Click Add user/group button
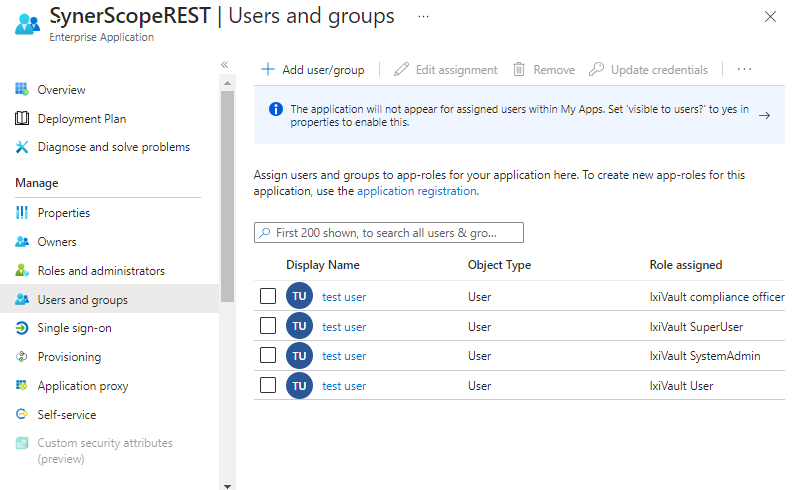Screen dimensions: 797x490 pos(313,70)
